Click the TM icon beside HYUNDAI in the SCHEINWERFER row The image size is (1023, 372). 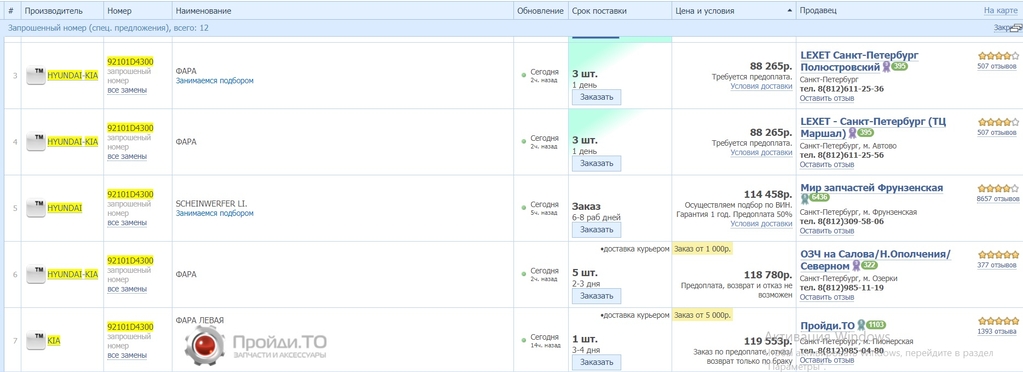[x=35, y=208]
